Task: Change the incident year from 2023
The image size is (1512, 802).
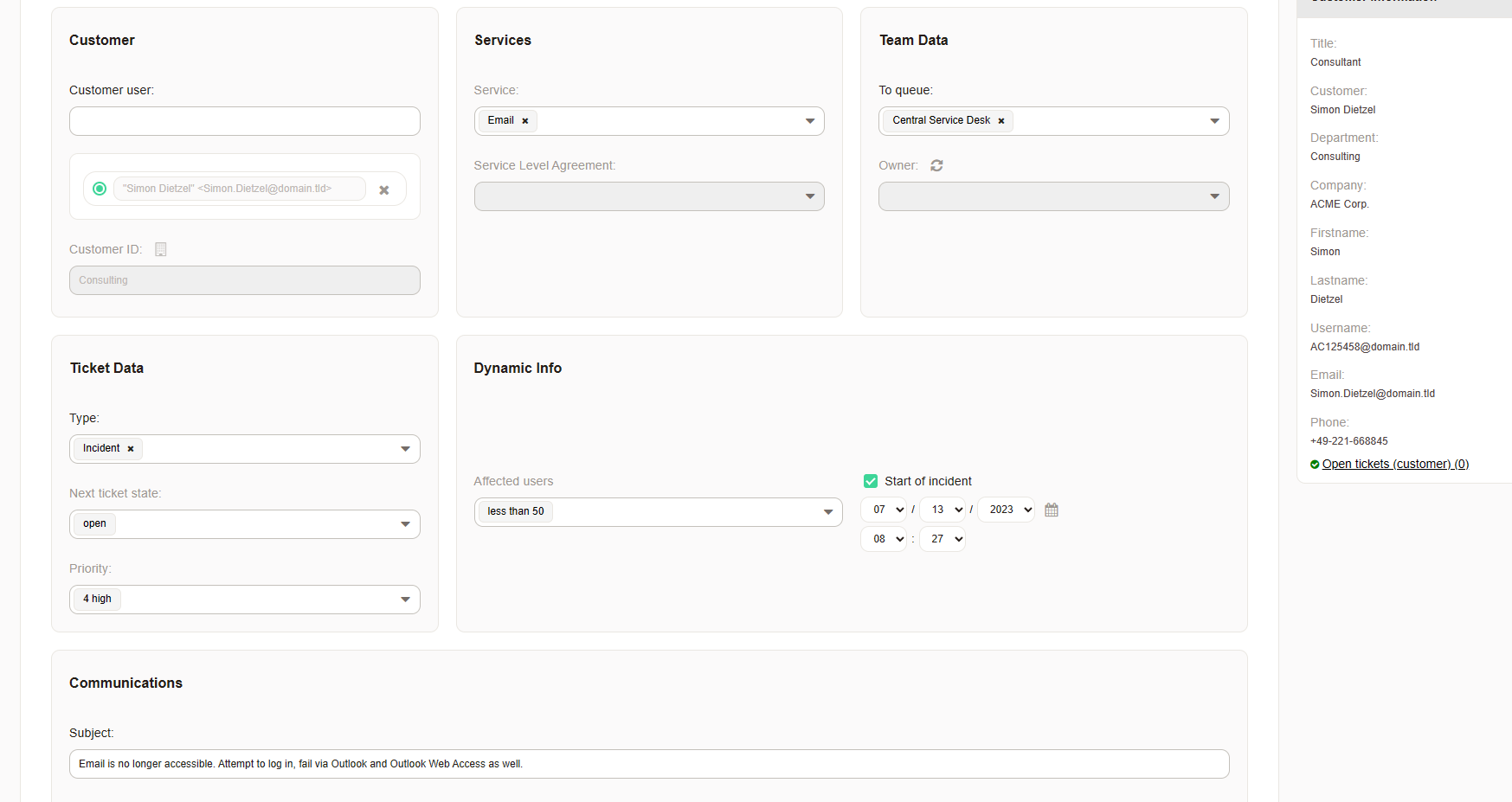Action: point(1007,510)
